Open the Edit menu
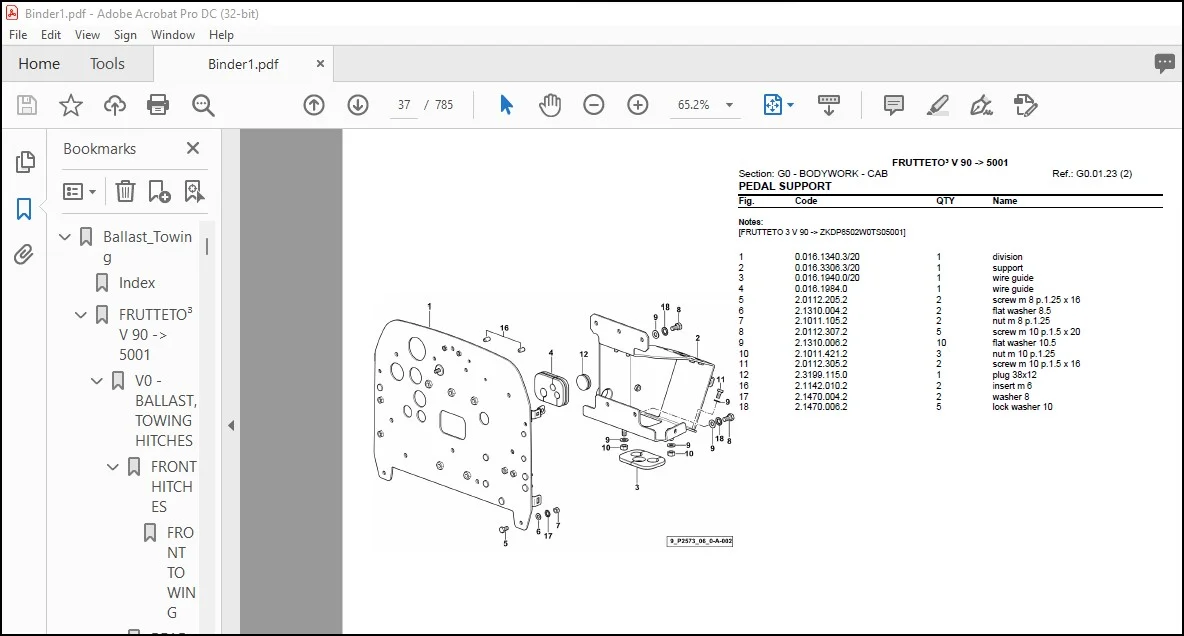The width and height of the screenshot is (1184, 636). [51, 35]
